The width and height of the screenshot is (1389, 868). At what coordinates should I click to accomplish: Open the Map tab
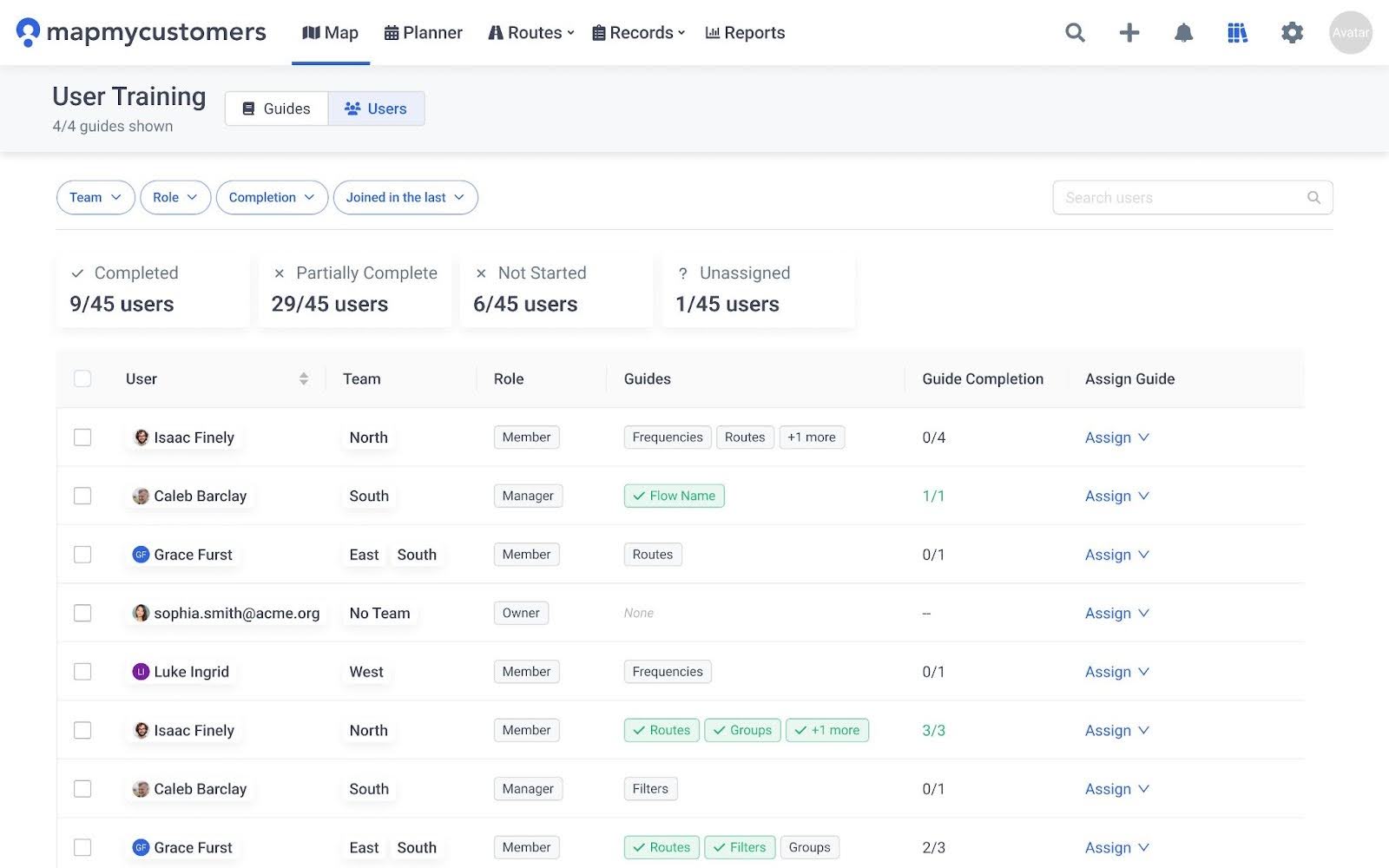[331, 33]
